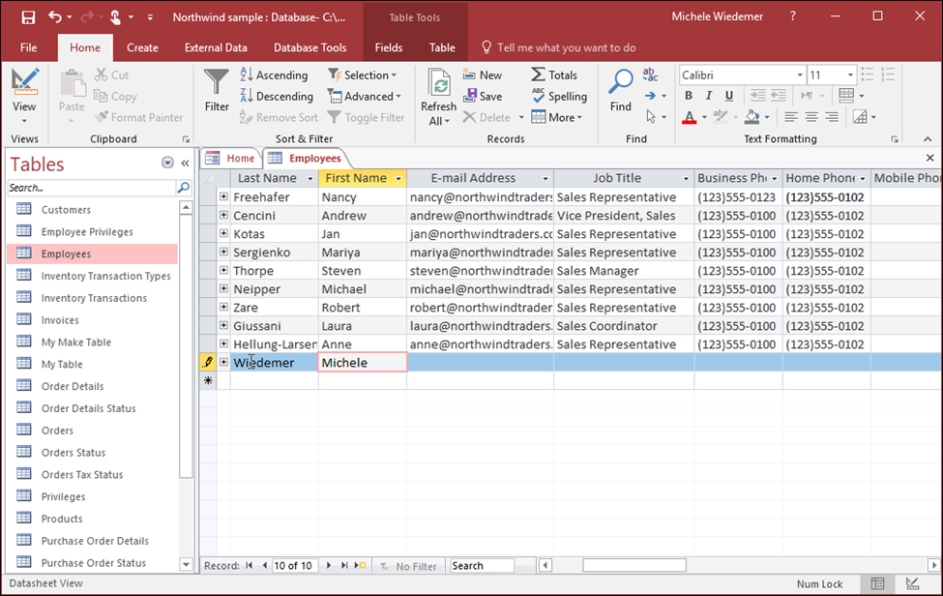Sort Descending in Sort & Filter
This screenshot has width=943, height=596.
click(x=277, y=96)
